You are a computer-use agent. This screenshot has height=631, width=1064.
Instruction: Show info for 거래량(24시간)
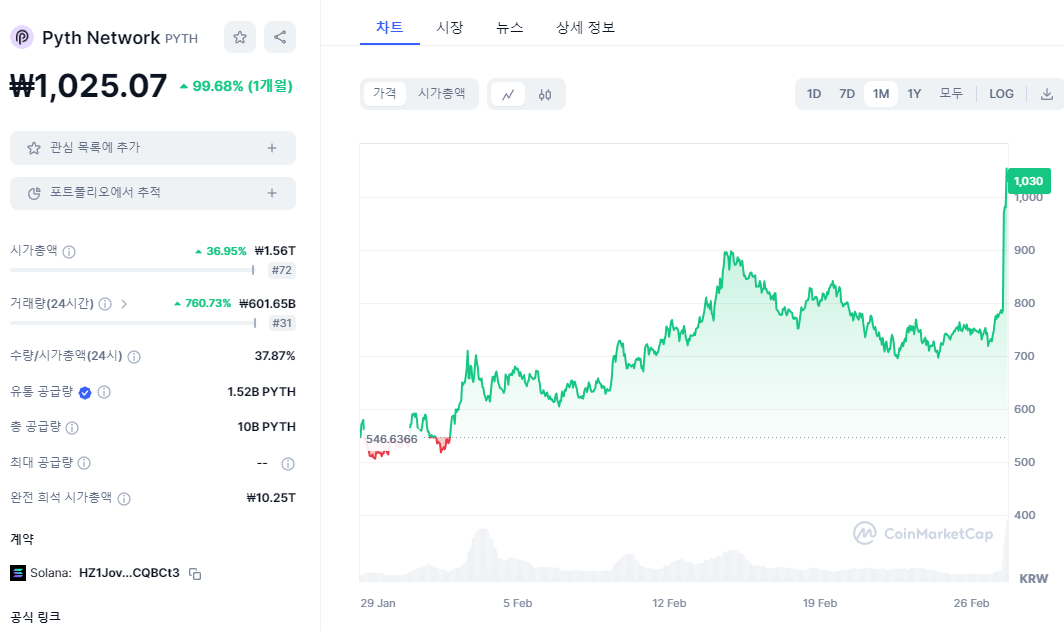point(105,304)
